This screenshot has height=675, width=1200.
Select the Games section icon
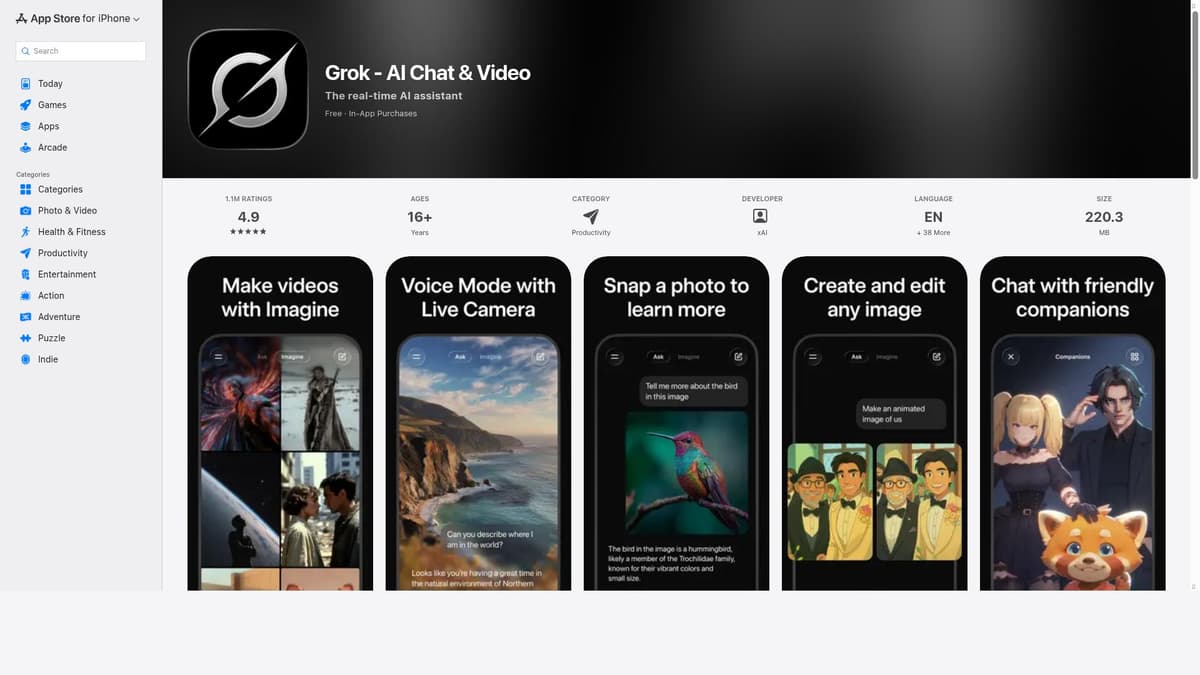click(x=27, y=104)
